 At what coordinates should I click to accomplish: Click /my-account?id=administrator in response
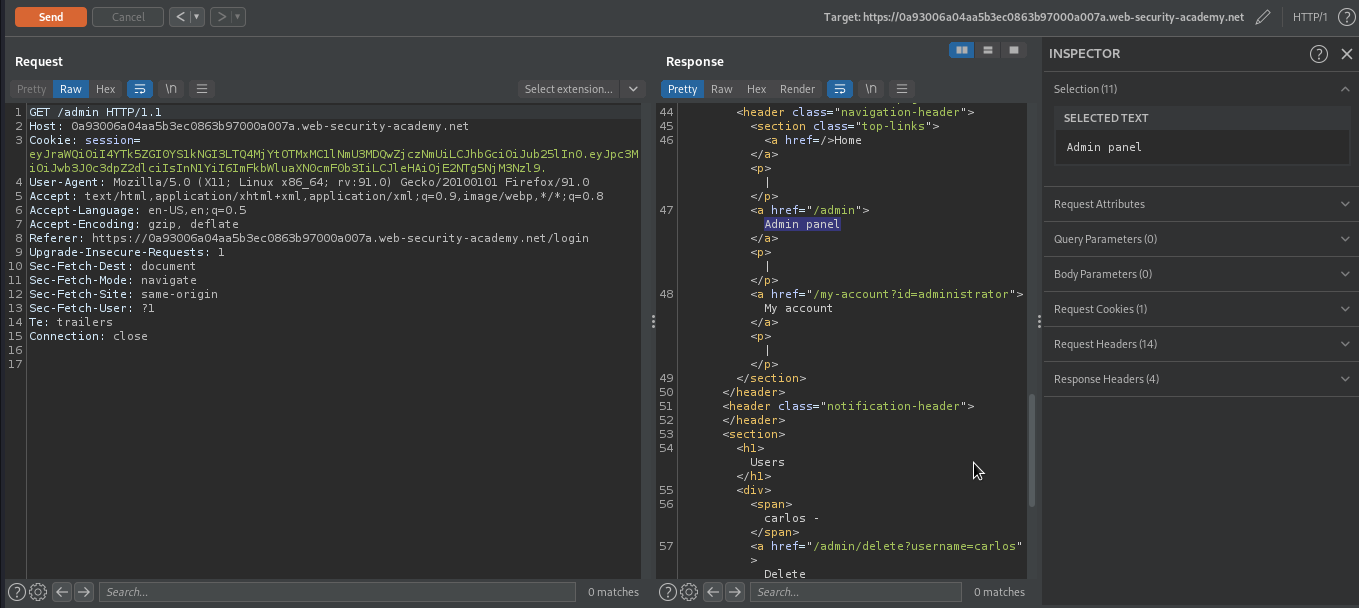click(x=911, y=294)
